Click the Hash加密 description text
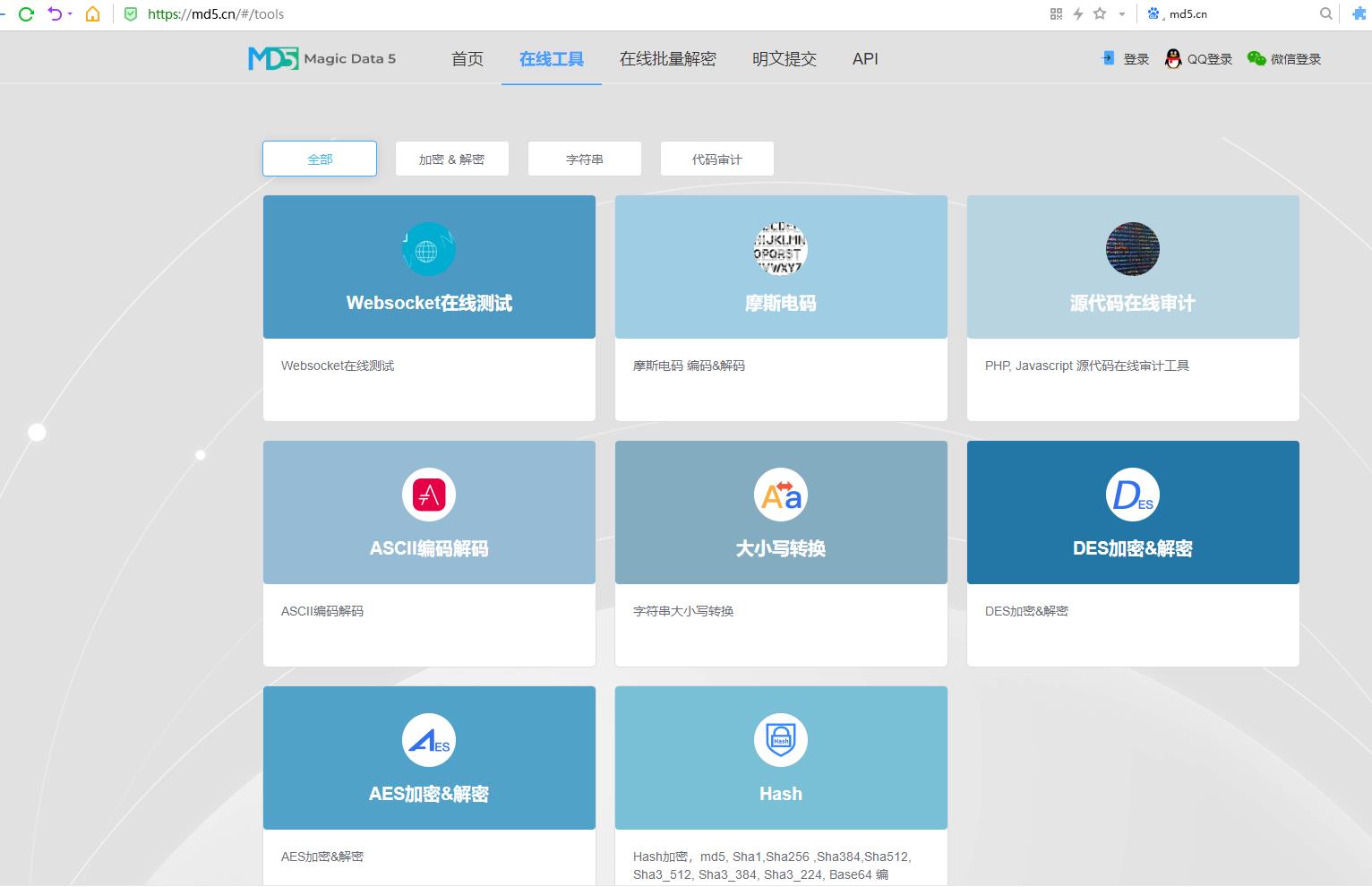 coord(772,865)
